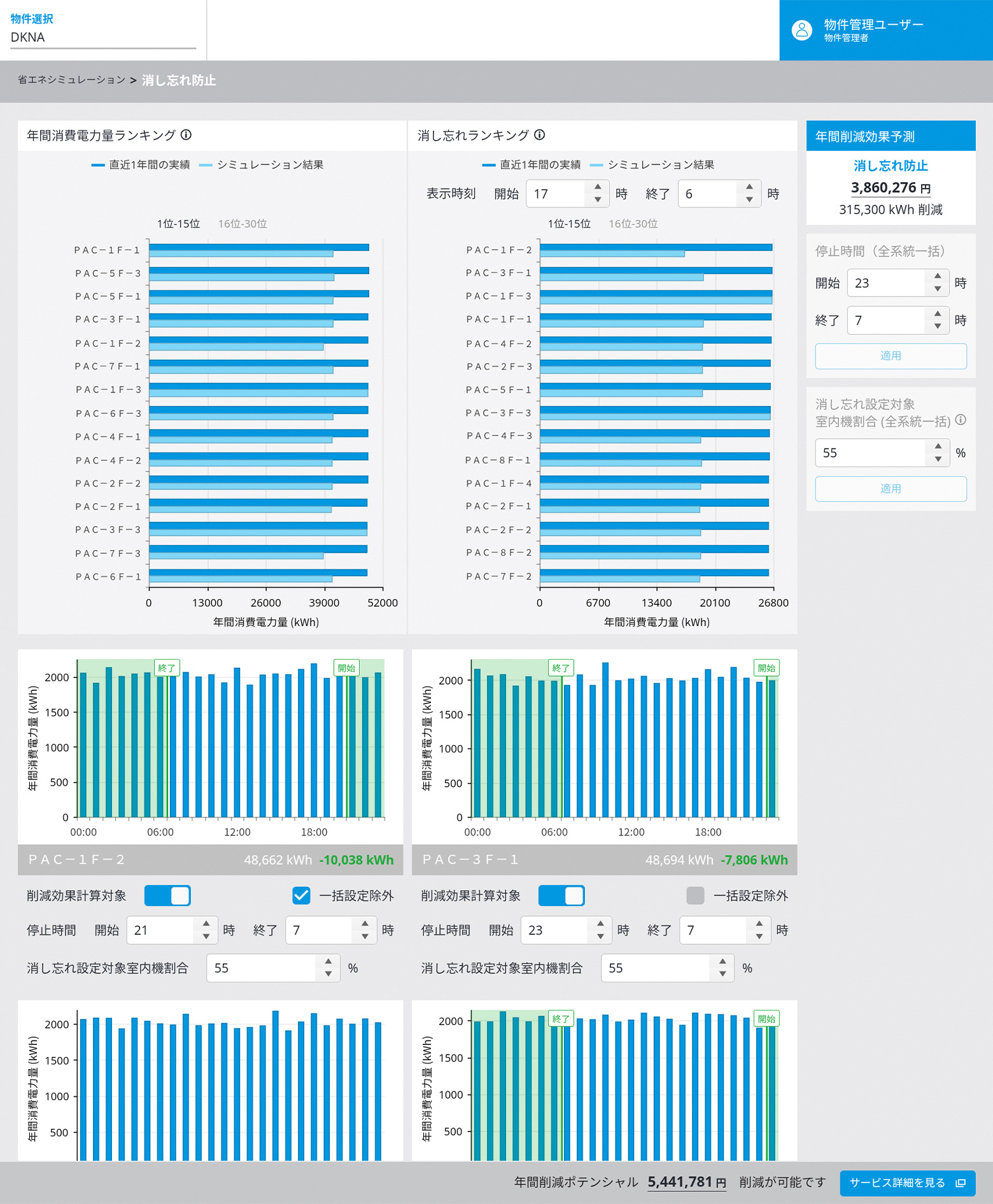Increase 全系統一括 停止時間 開始 value with up arrow
993x1204 pixels.
pyautogui.click(x=937, y=276)
